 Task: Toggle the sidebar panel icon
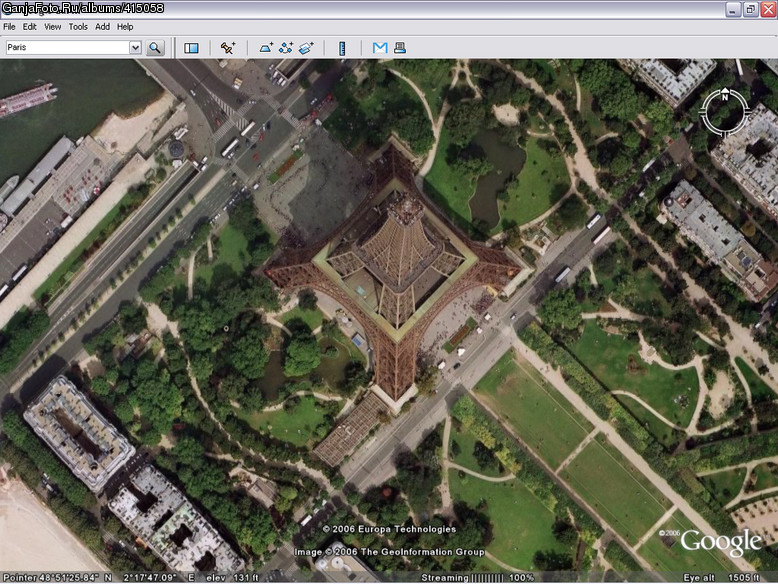point(191,48)
